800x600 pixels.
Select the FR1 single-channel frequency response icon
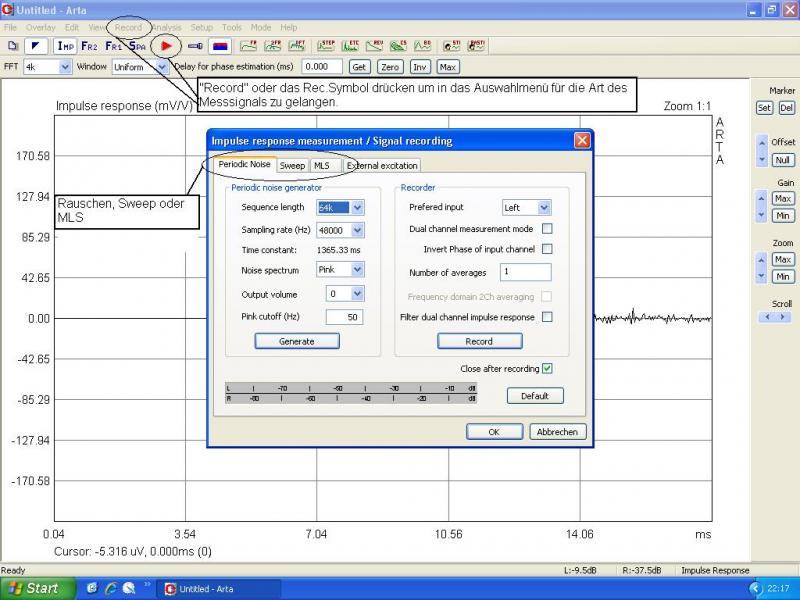pyautogui.click(x=114, y=46)
